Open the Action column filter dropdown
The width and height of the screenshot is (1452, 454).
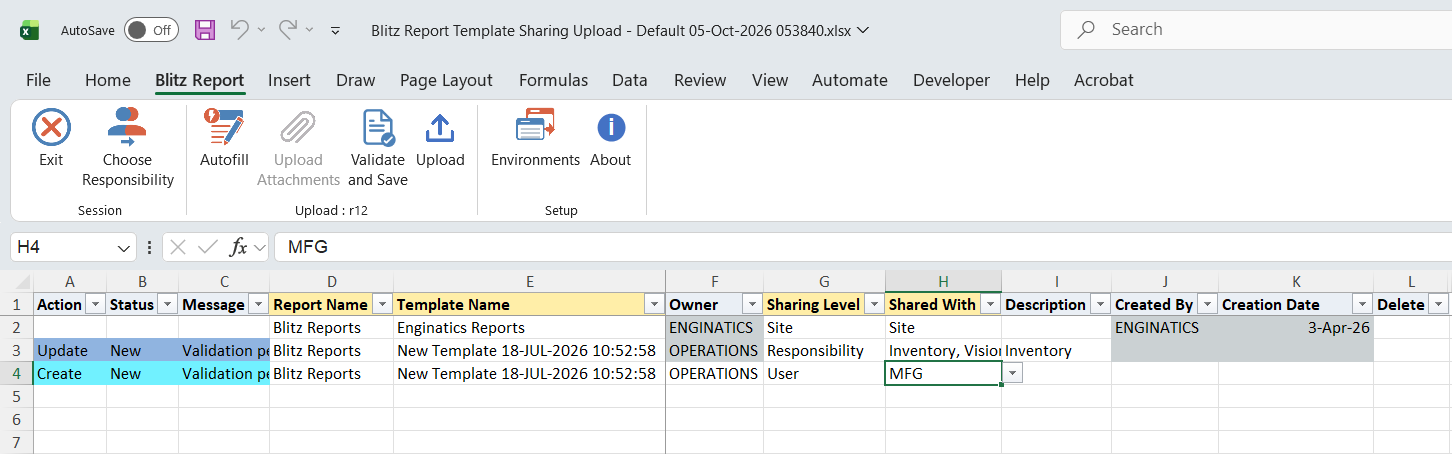(x=96, y=304)
